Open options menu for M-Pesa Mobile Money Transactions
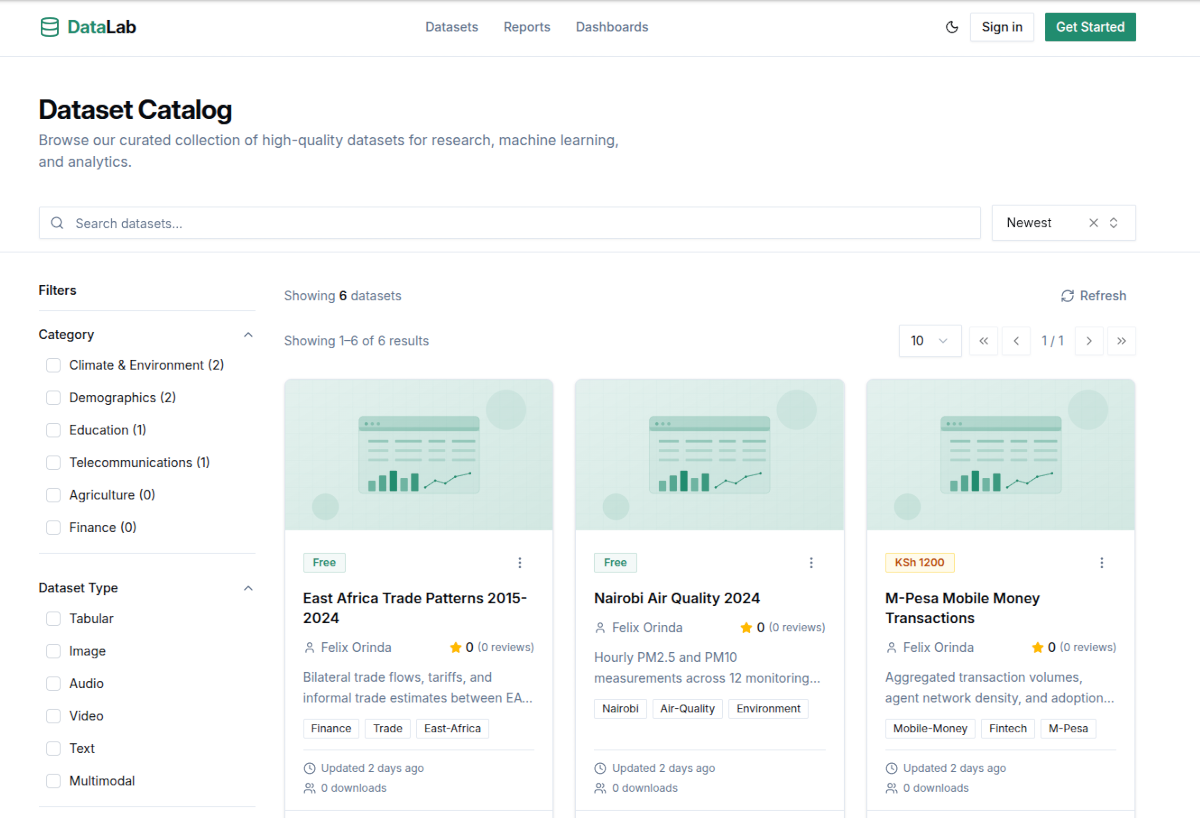 tap(1102, 563)
